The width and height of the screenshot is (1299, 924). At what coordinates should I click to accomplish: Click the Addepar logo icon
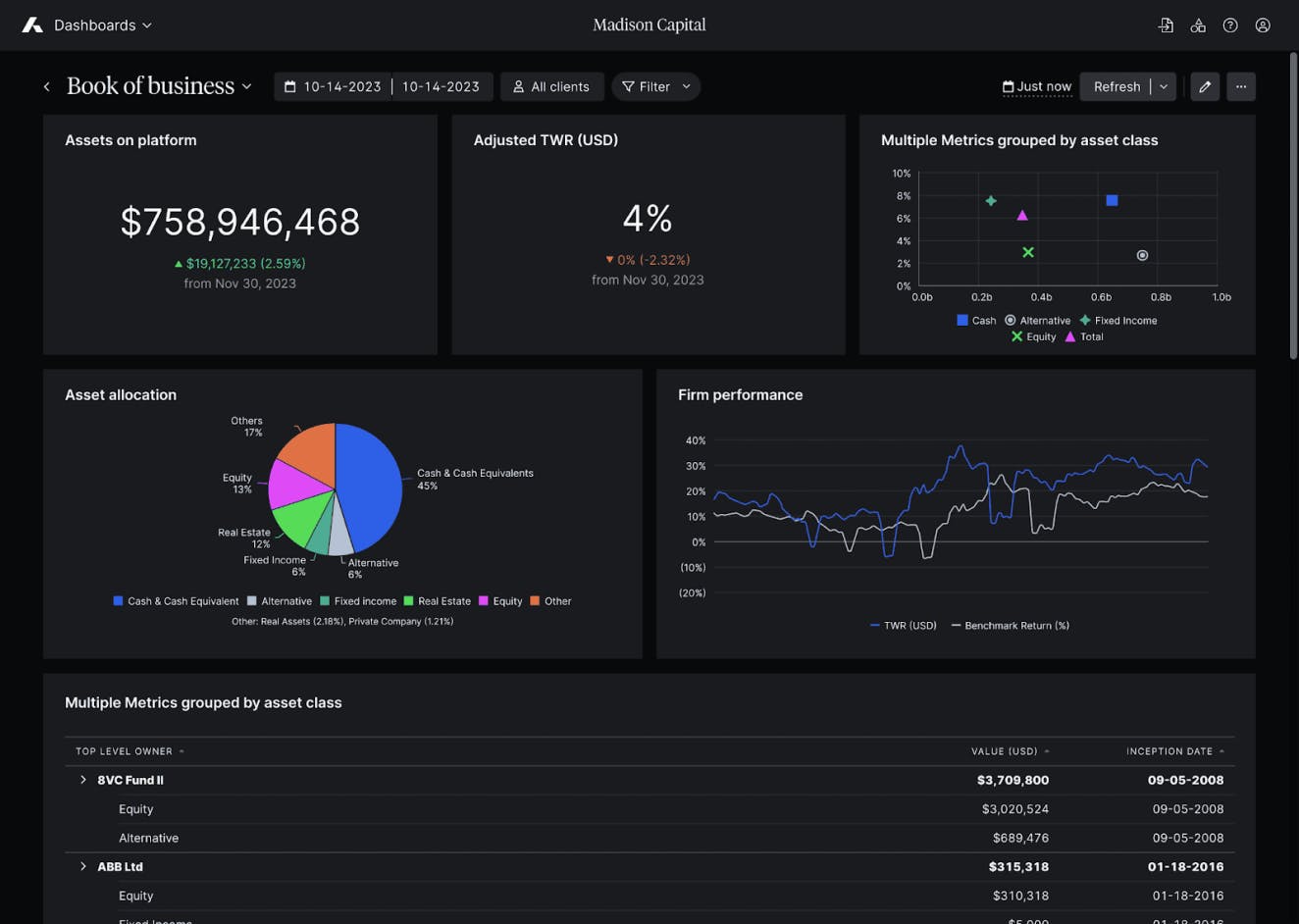[32, 26]
